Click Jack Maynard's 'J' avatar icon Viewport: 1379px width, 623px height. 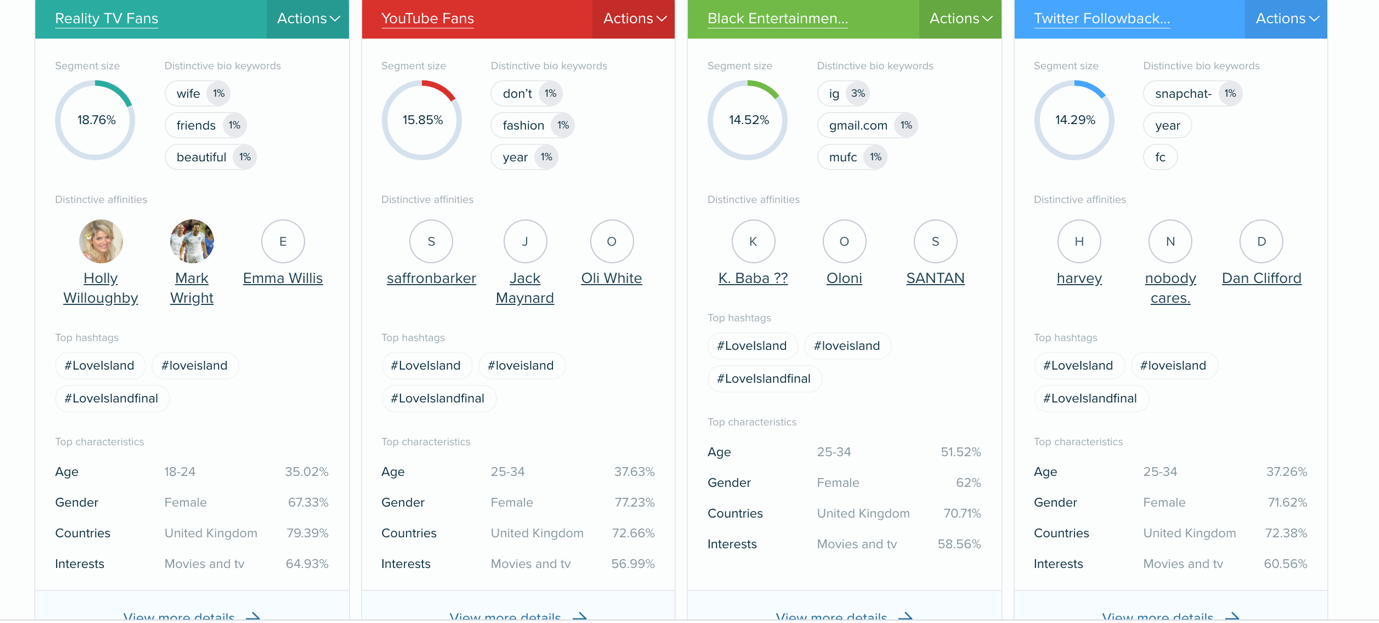[x=525, y=241]
